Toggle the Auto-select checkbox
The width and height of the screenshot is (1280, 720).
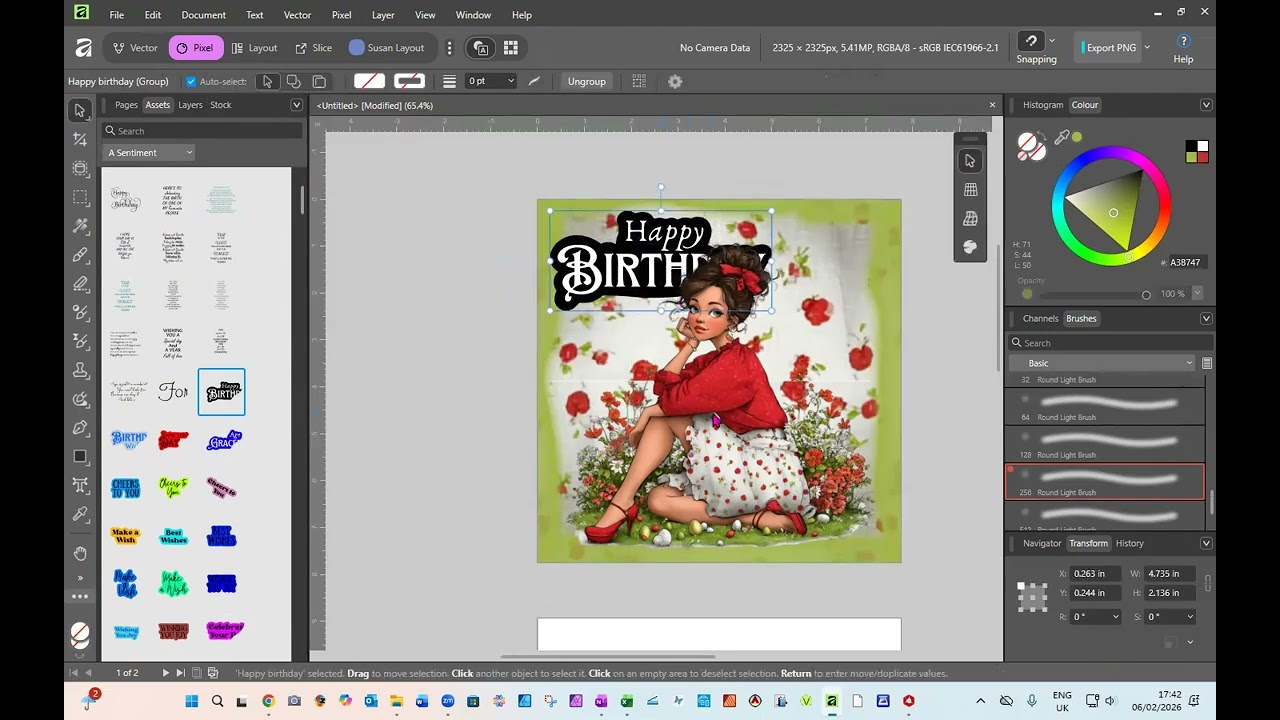[191, 82]
